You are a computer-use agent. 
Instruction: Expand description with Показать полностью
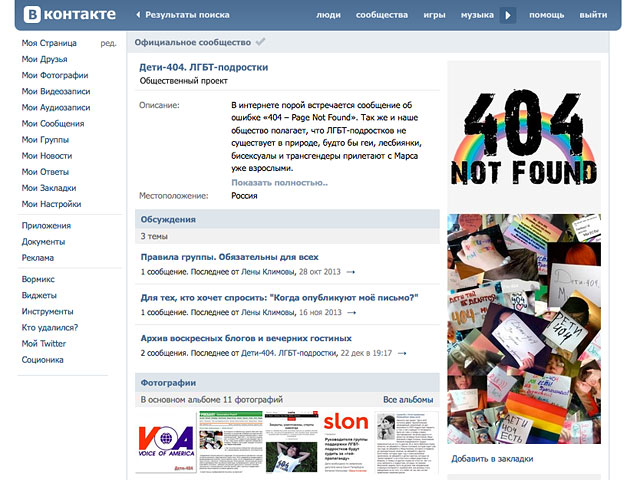[x=279, y=183]
